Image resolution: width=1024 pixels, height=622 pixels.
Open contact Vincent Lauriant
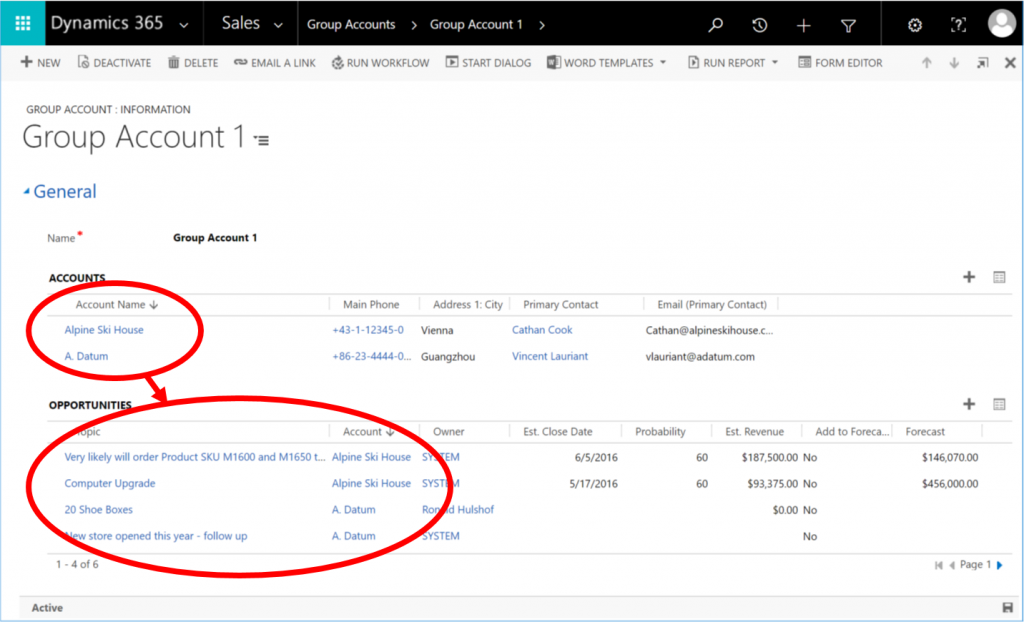550,356
